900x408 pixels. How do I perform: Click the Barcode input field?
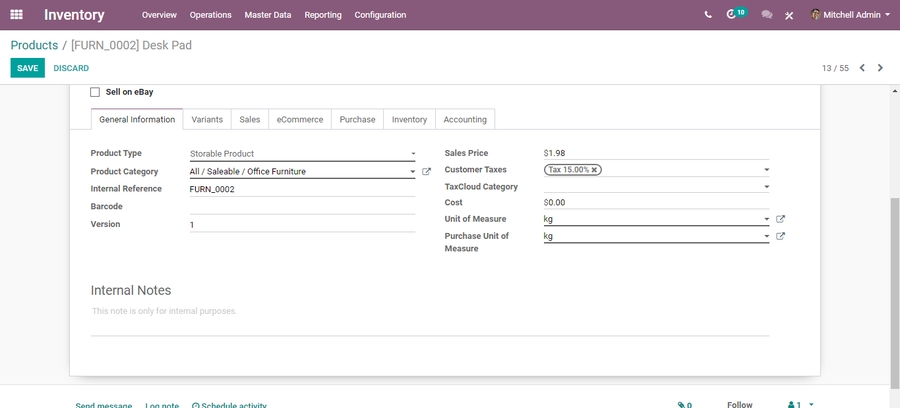302,206
